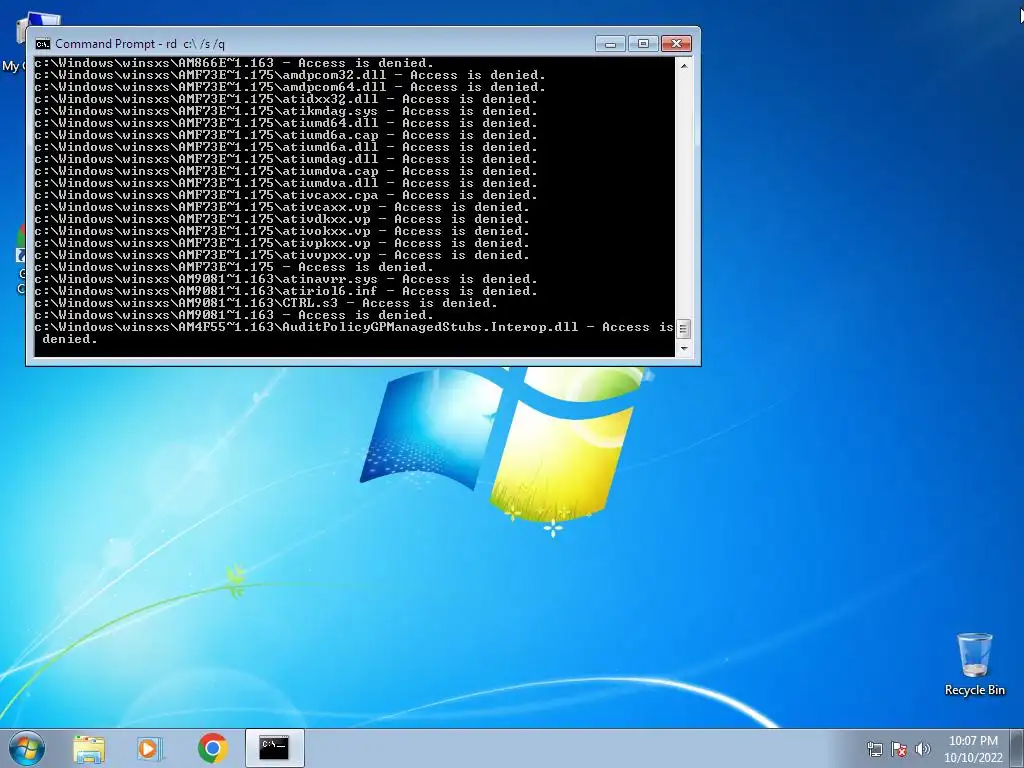Click the atiumd6a.cap access denied line
The height and width of the screenshot is (768, 1024).
(x=286, y=135)
